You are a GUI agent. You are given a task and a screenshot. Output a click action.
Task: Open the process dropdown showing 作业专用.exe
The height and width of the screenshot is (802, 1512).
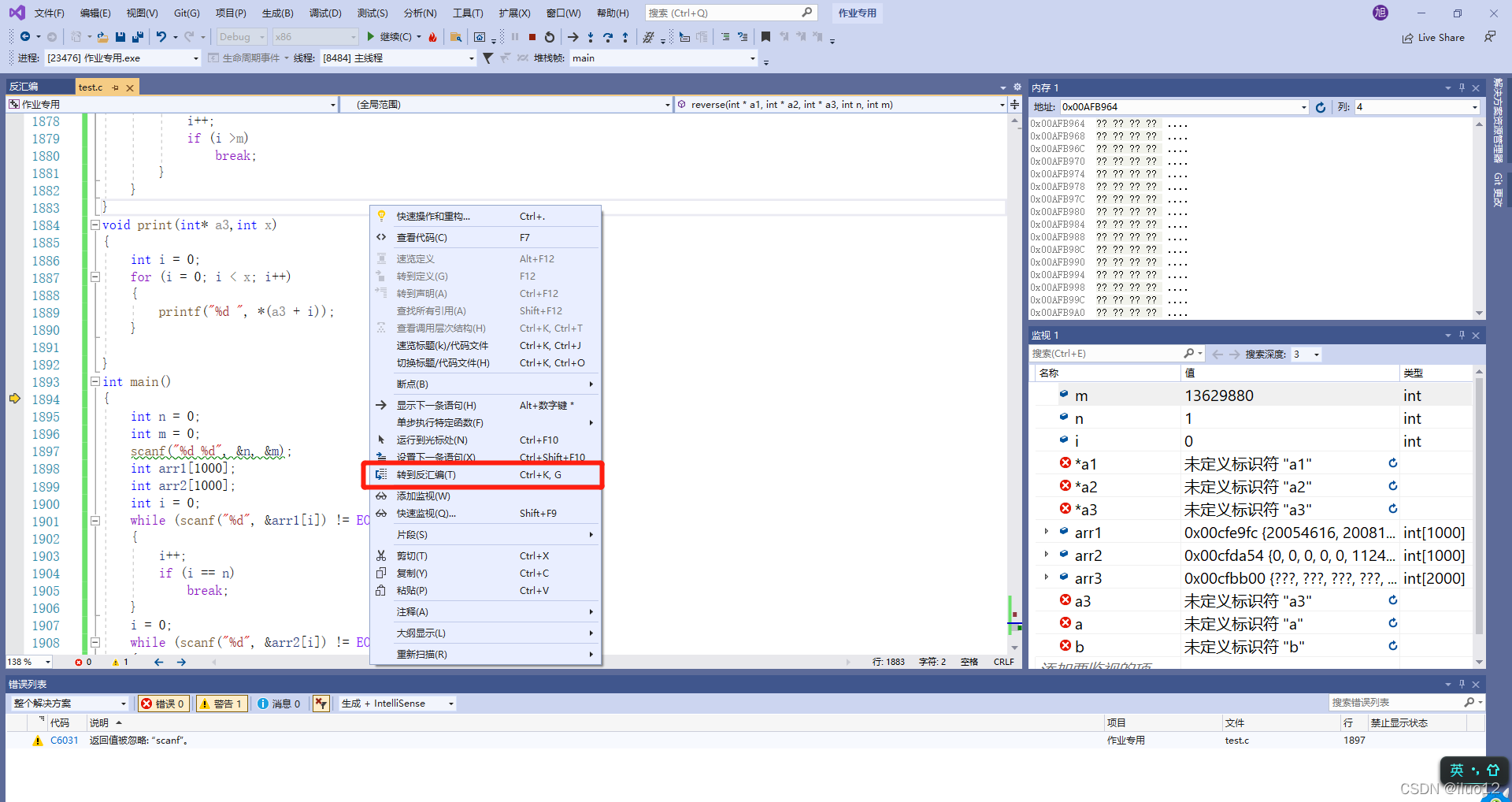123,58
